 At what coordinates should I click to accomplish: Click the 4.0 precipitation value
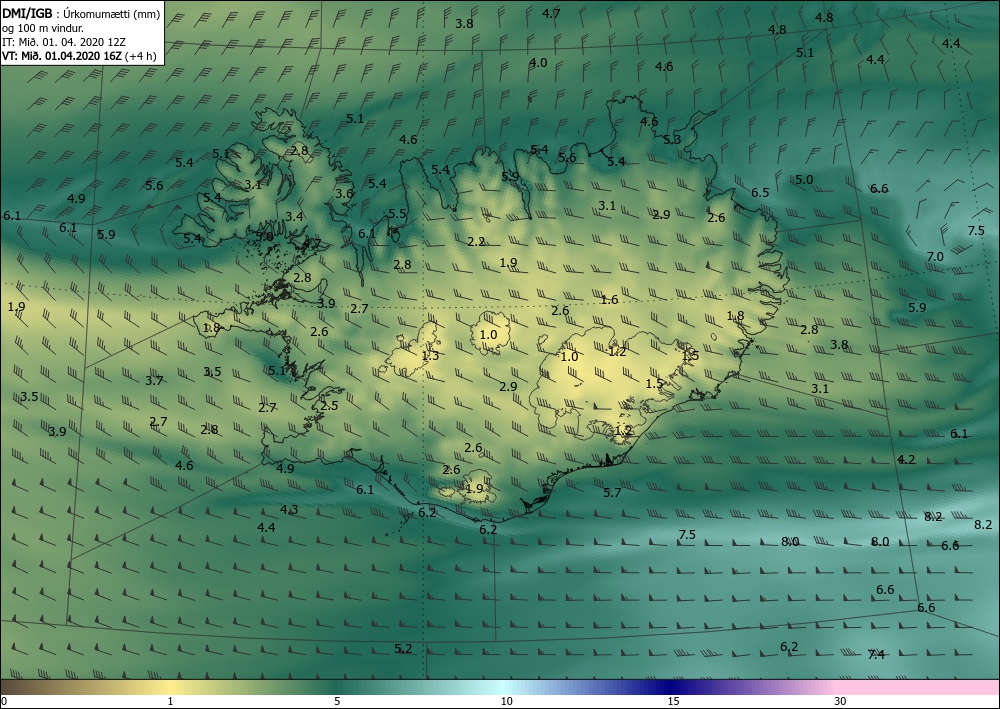538,62
